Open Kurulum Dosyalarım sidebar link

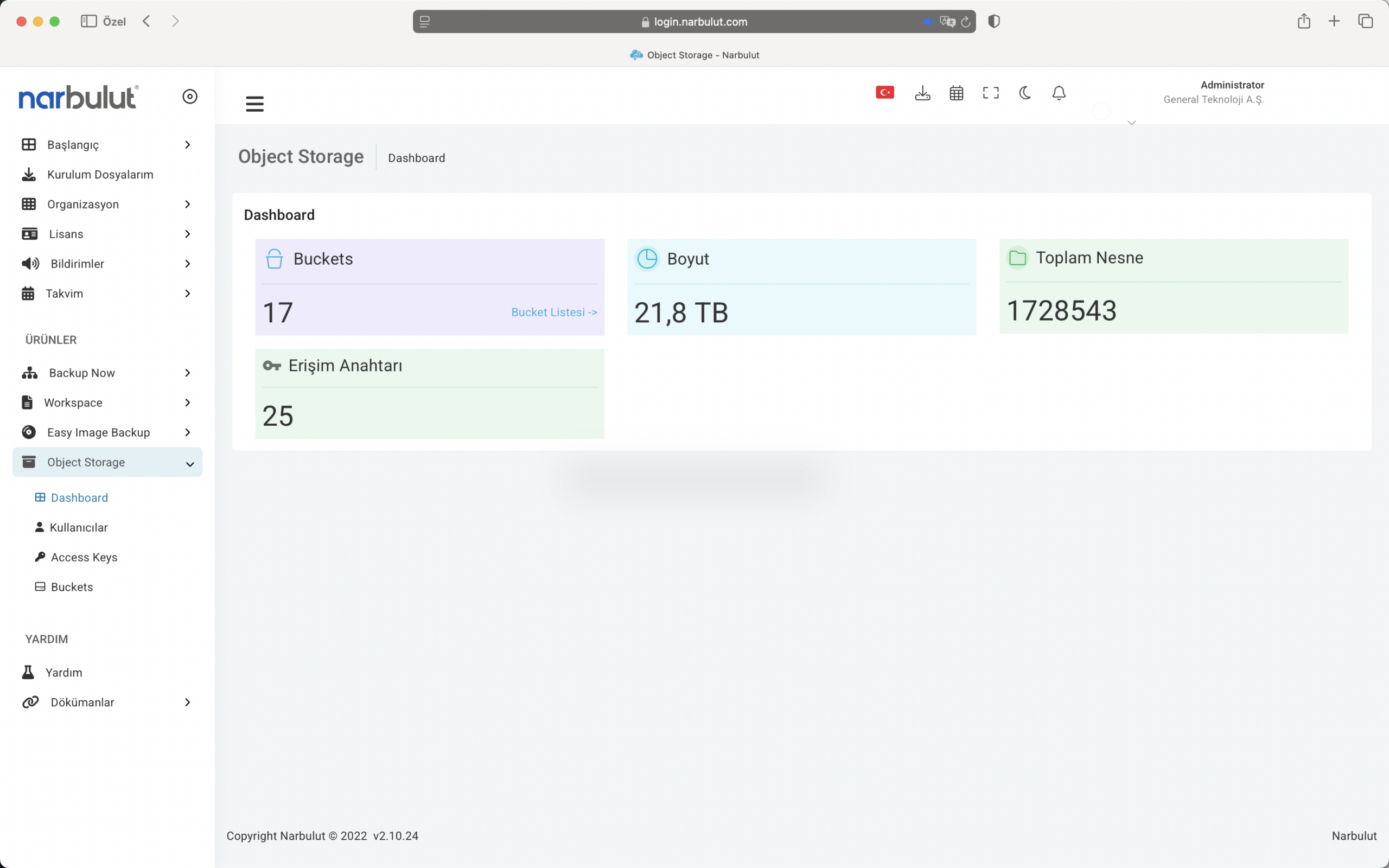coord(100,175)
